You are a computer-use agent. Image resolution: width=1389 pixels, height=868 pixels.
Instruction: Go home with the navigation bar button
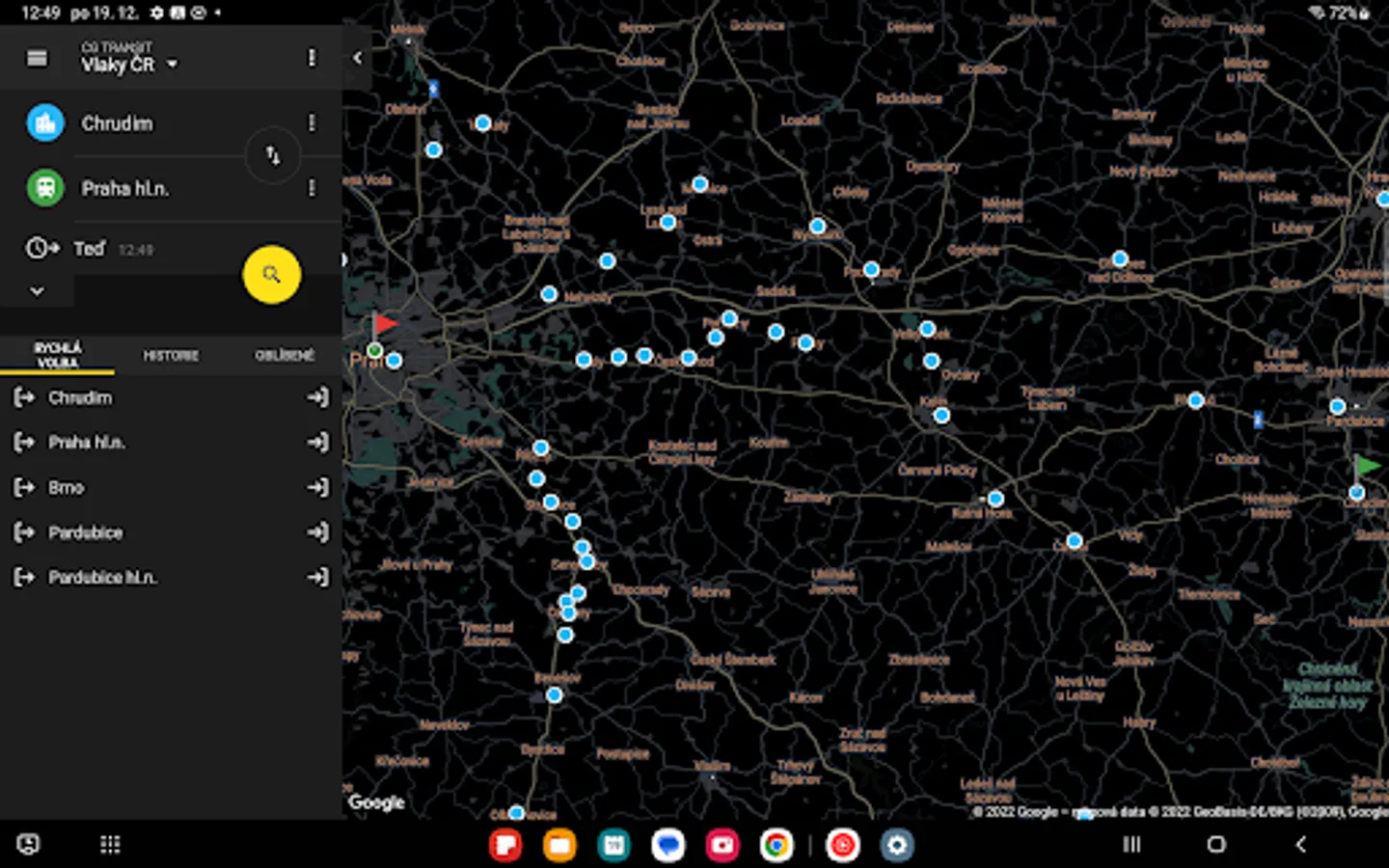click(x=1216, y=845)
